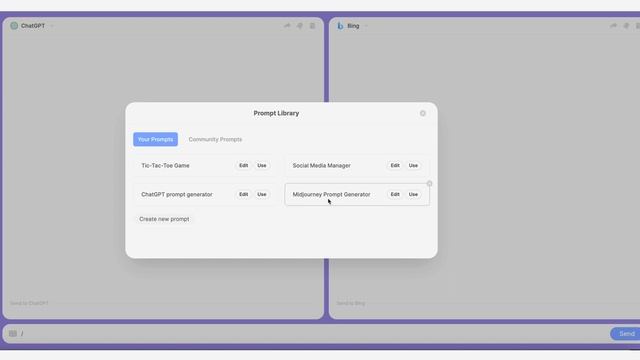Screen dimensions: 640x360
Task: Focus the bottom message input field
Action: tap(314, 333)
